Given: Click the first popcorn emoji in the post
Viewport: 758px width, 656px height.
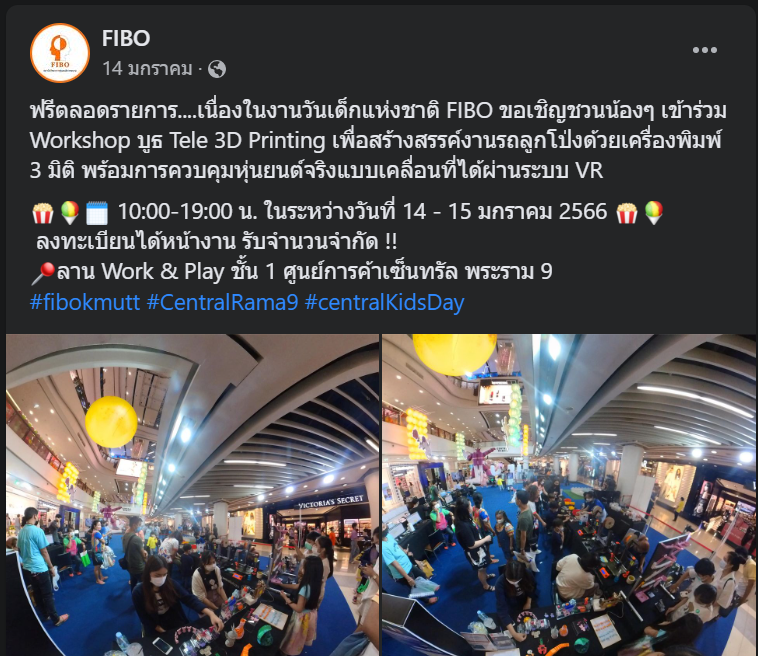Looking at the screenshot, I should tap(43, 213).
